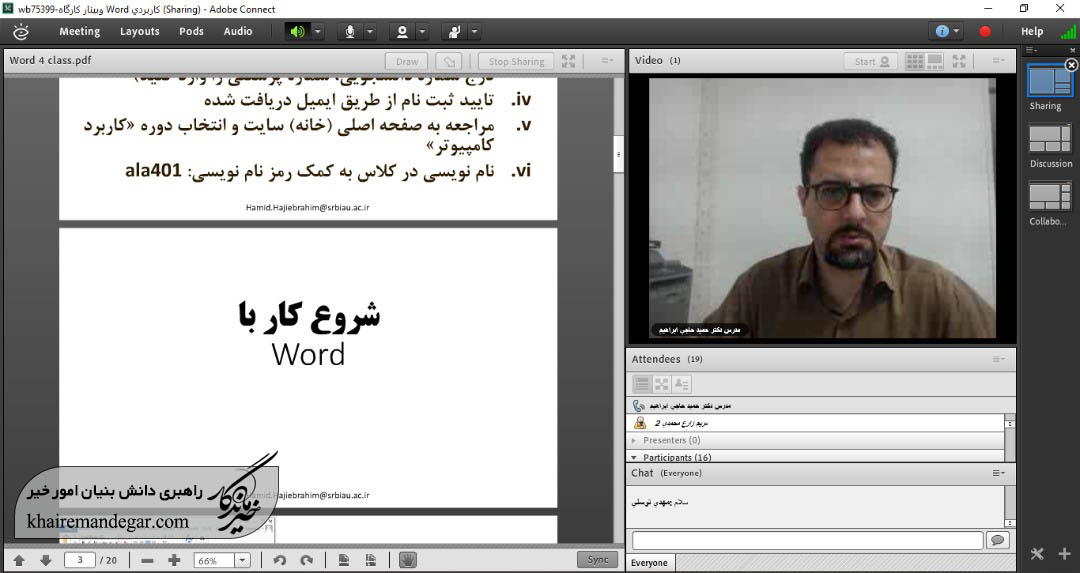Image resolution: width=1080 pixels, height=573 pixels.
Task: Collapse the Participants (16) group
Action: point(634,457)
